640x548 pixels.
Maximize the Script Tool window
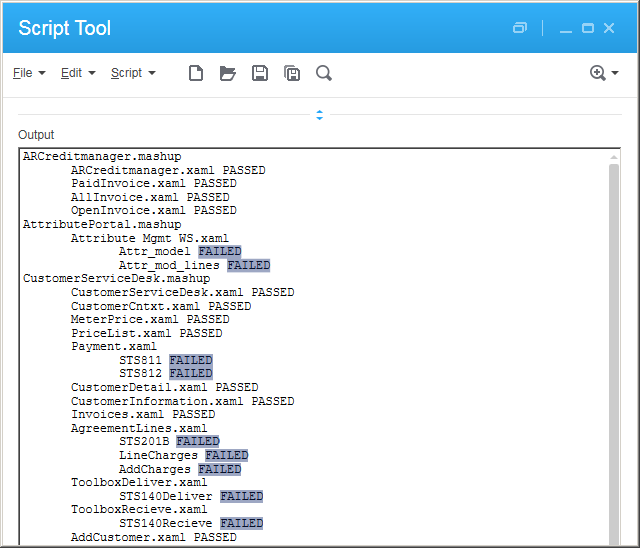pyautogui.click(x=588, y=28)
